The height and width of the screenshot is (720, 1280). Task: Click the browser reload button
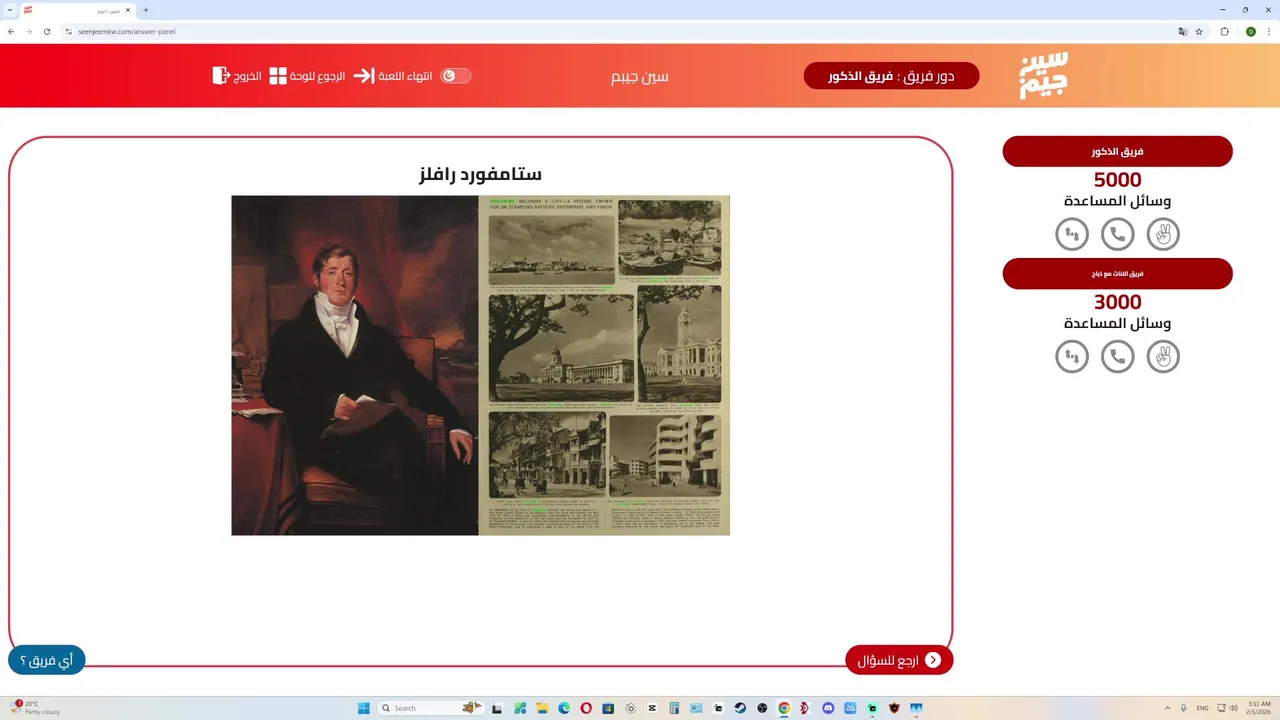click(46, 31)
